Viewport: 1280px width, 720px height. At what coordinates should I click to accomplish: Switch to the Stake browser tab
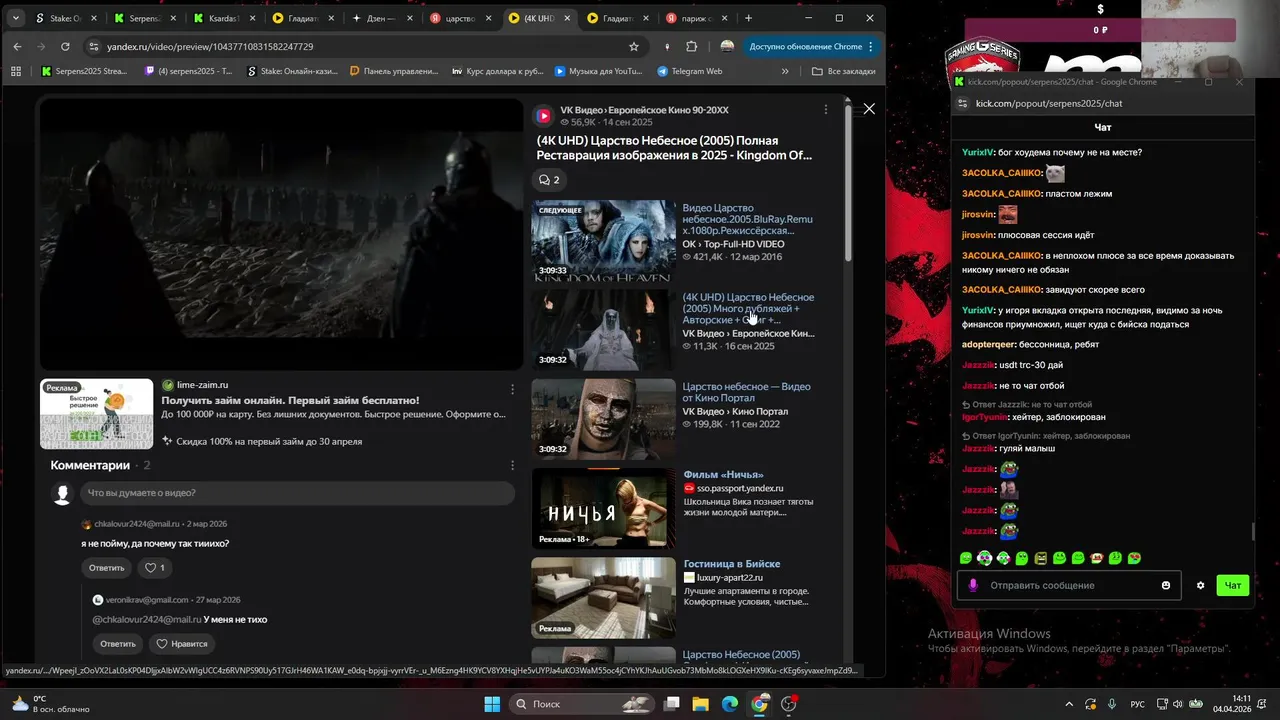[66, 18]
